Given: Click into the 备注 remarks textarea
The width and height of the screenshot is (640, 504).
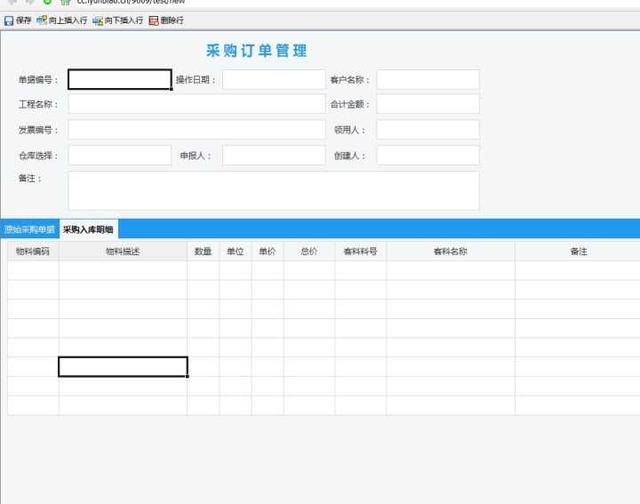Looking at the screenshot, I should [x=273, y=191].
